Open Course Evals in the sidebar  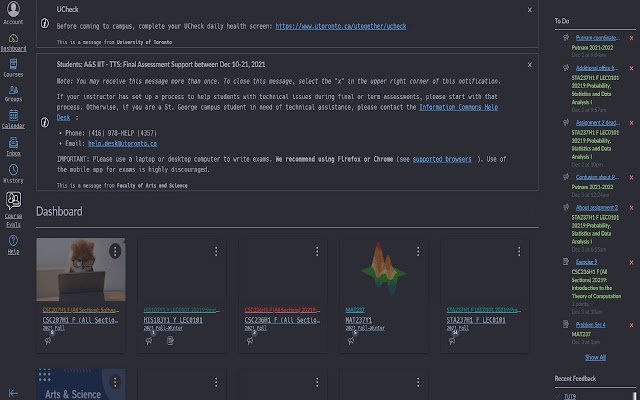(x=13, y=210)
